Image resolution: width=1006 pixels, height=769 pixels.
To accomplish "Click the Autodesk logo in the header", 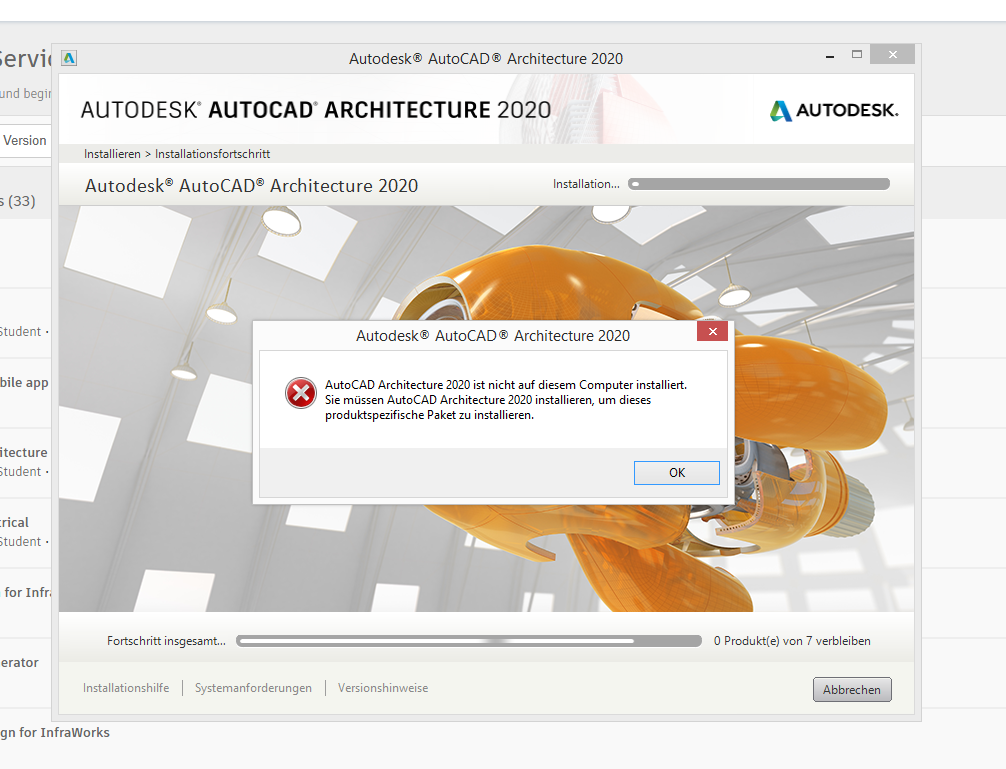I will (834, 110).
